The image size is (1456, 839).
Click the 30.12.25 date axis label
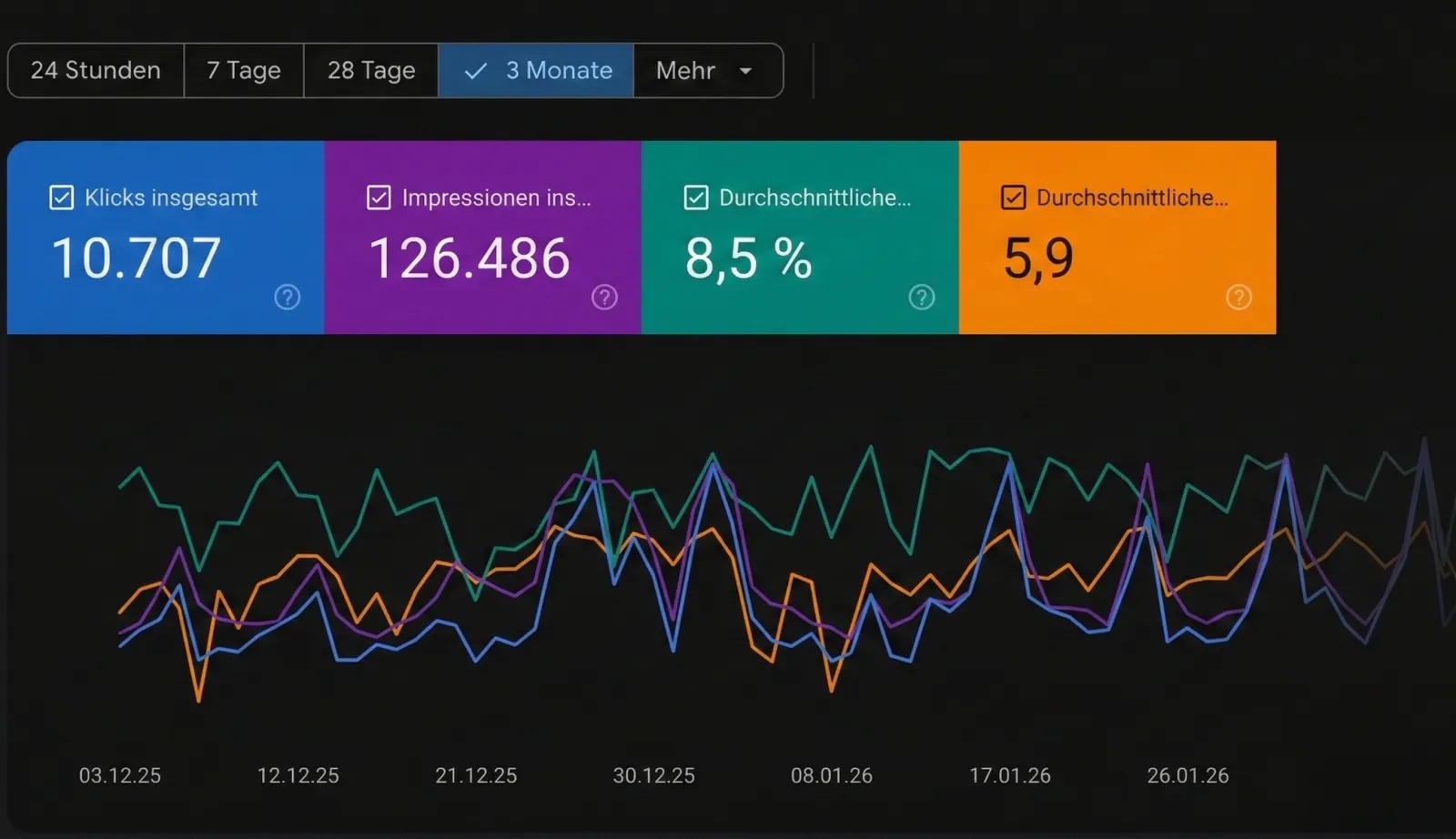(653, 775)
